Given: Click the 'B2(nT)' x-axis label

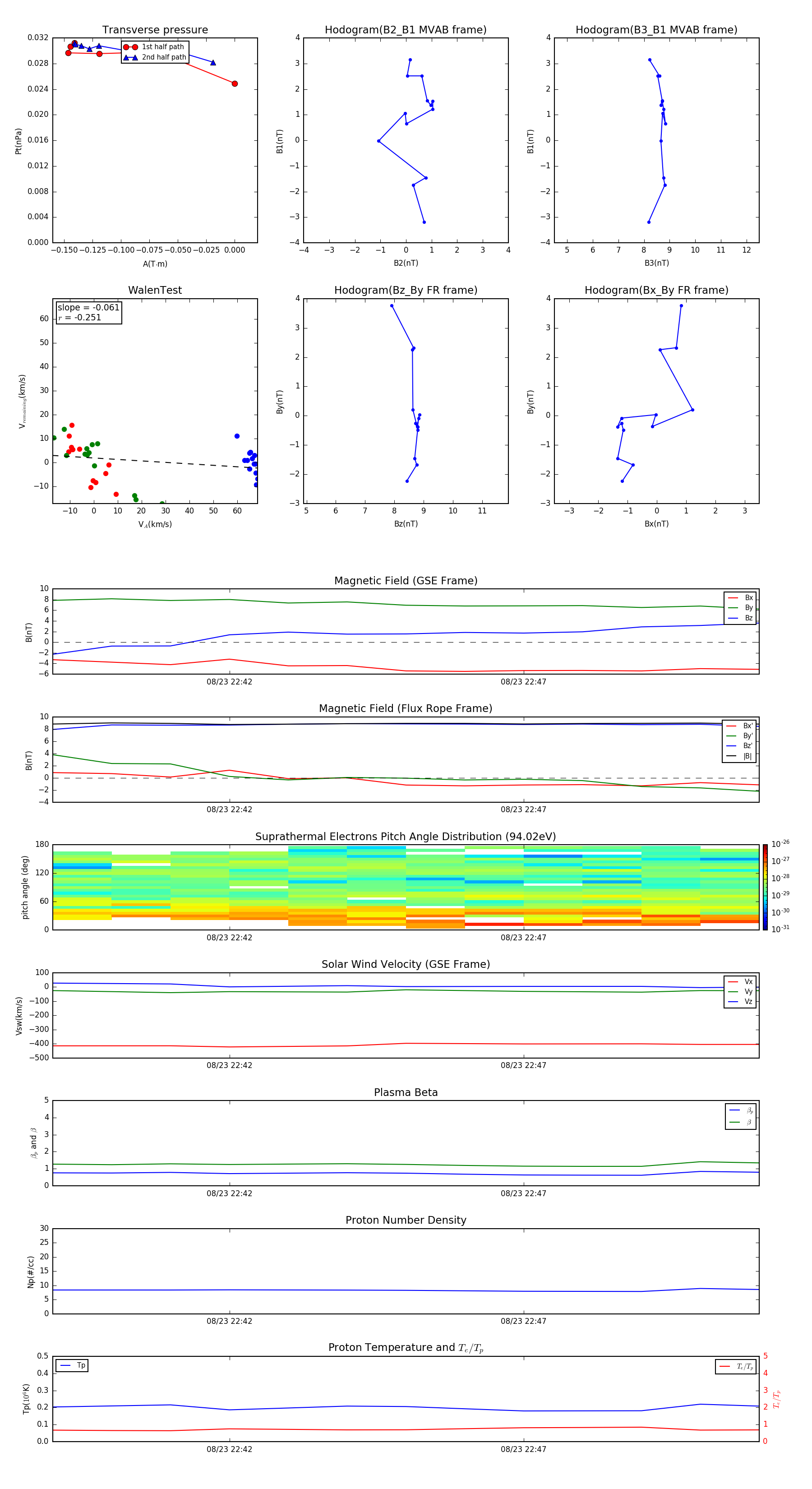Looking at the screenshot, I should [x=406, y=263].
